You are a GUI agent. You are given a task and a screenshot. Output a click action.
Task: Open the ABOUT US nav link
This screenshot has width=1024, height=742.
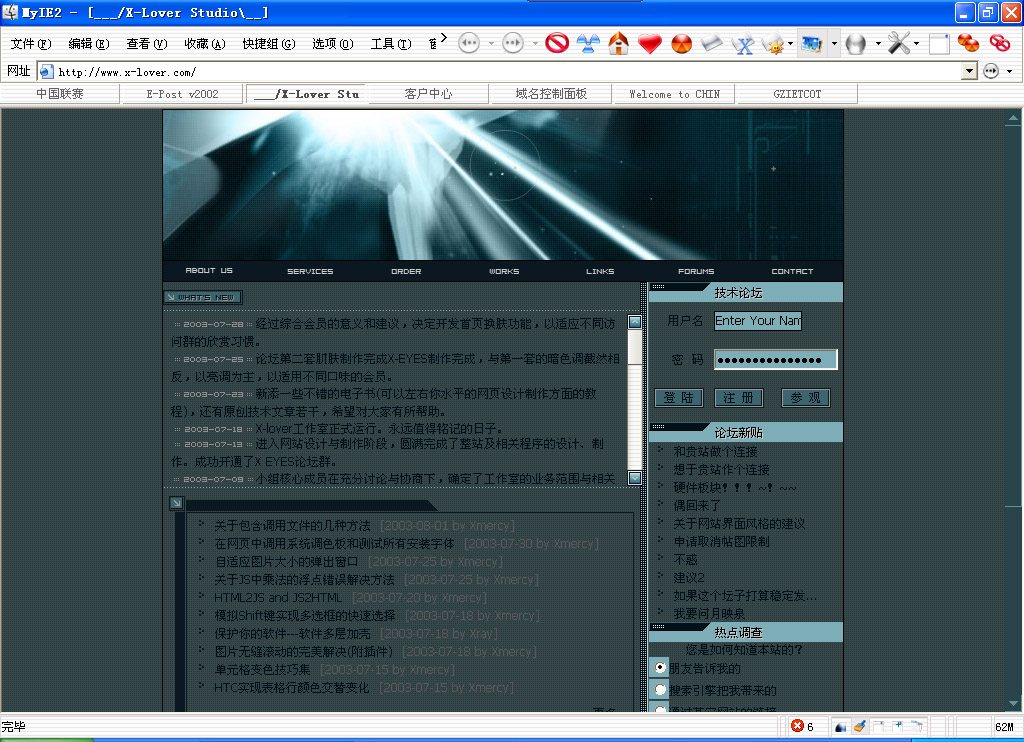click(209, 270)
